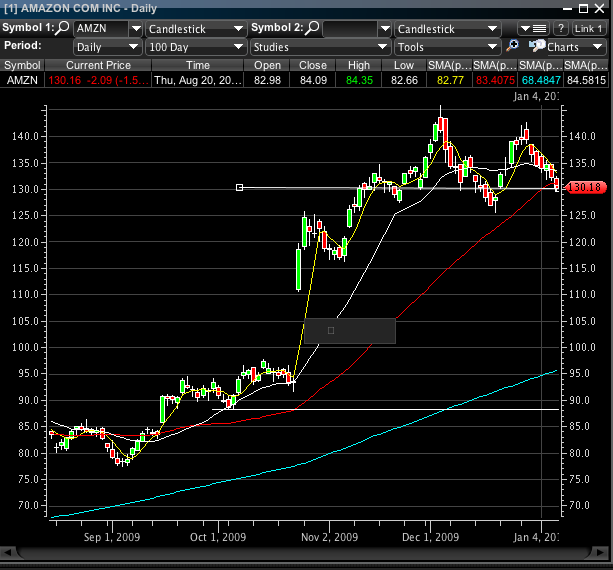Click the Link 1 button
Image resolution: width=613 pixels, height=570 pixels.
coord(590,29)
